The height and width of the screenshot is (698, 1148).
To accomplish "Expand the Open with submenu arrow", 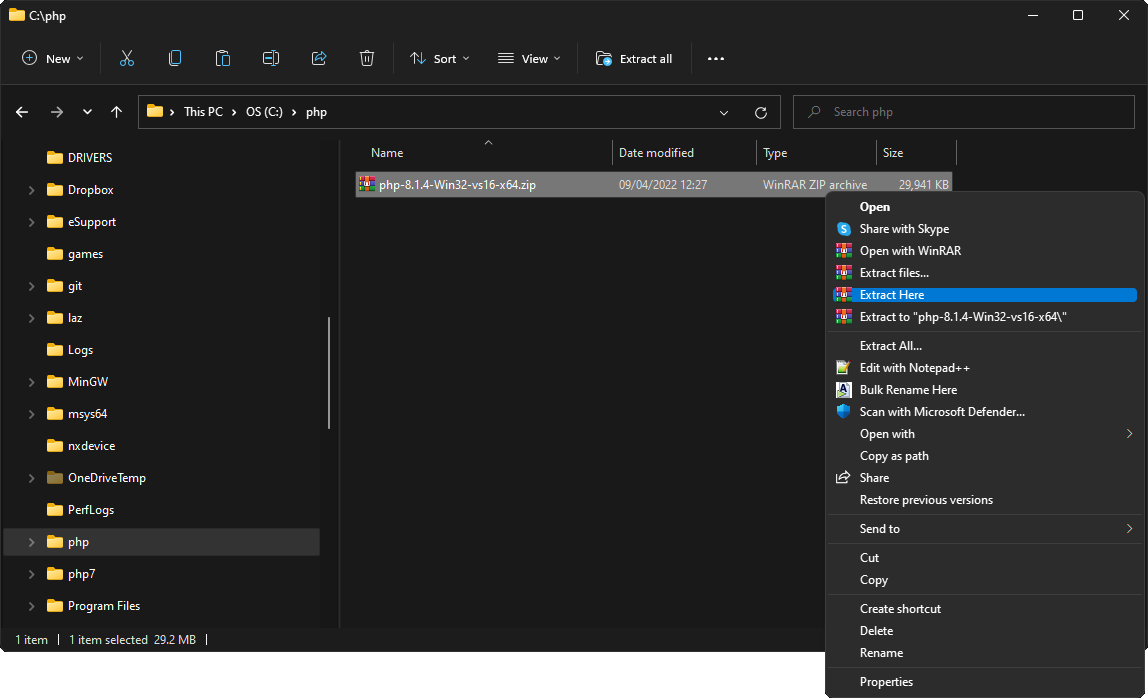I will (1129, 434).
